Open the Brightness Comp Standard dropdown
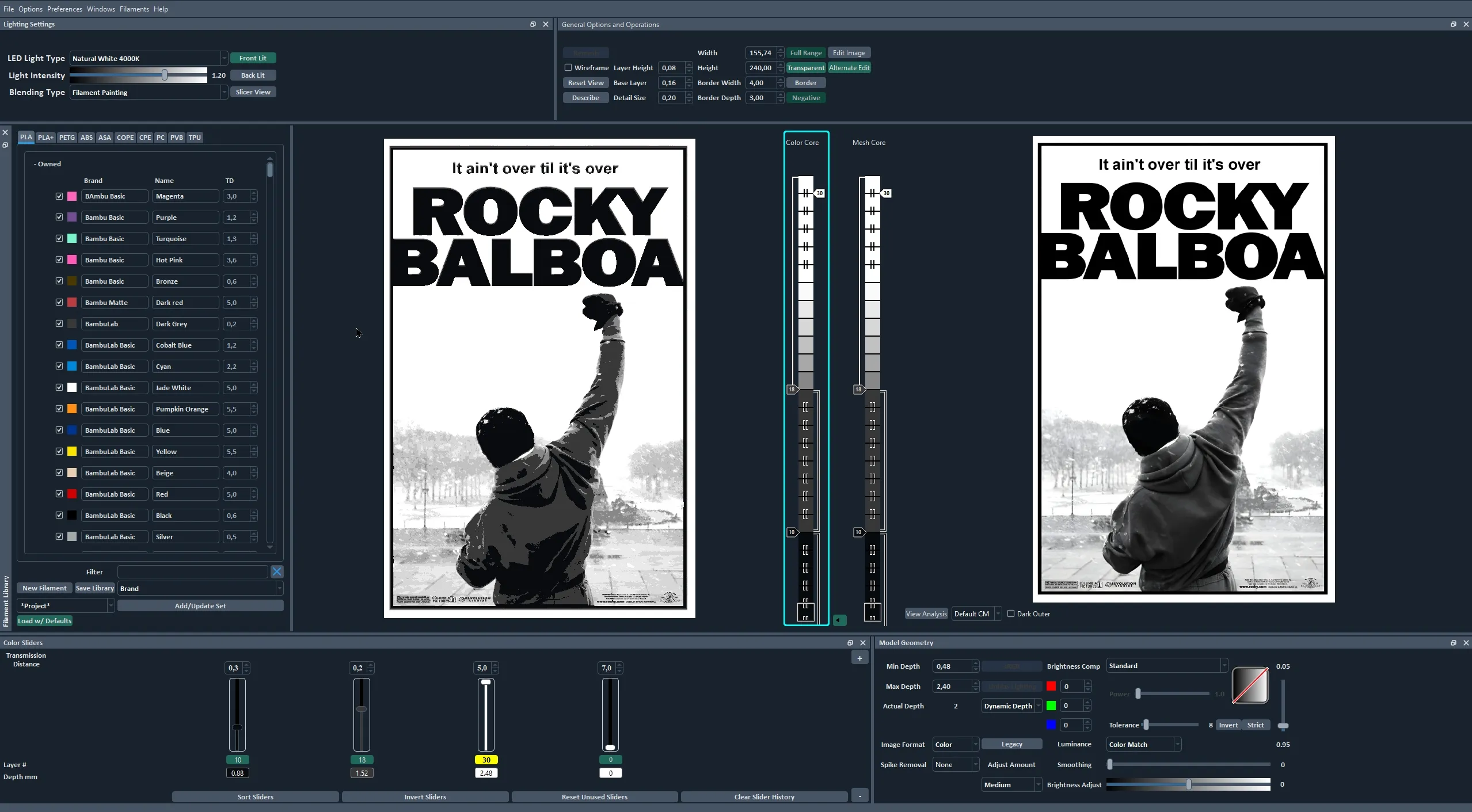The image size is (1472, 812). (x=1167, y=666)
